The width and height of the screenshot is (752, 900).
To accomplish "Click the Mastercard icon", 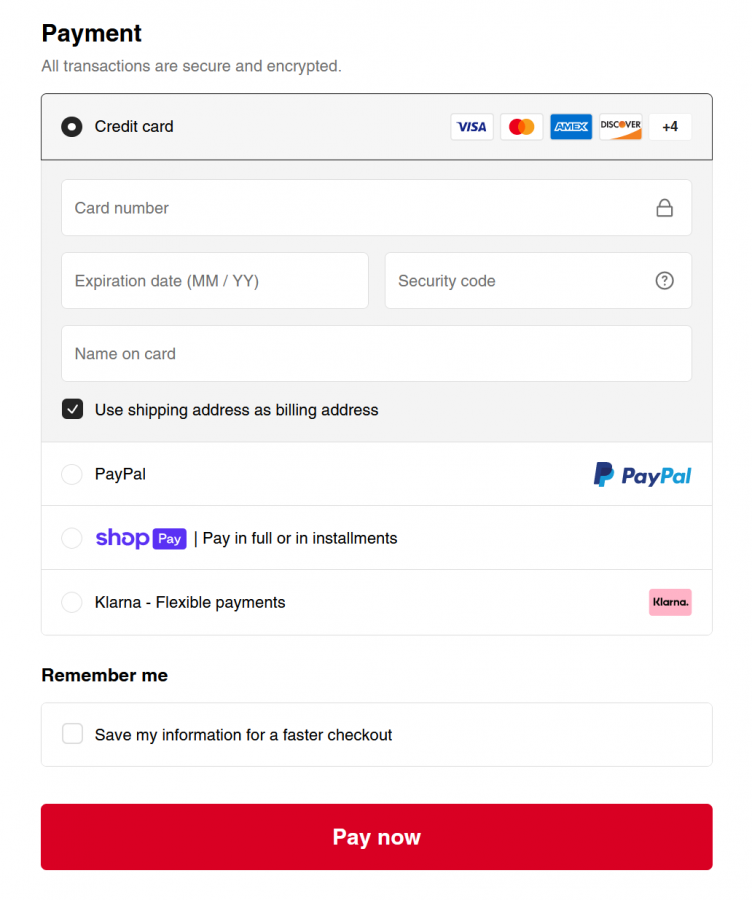I will click(521, 127).
